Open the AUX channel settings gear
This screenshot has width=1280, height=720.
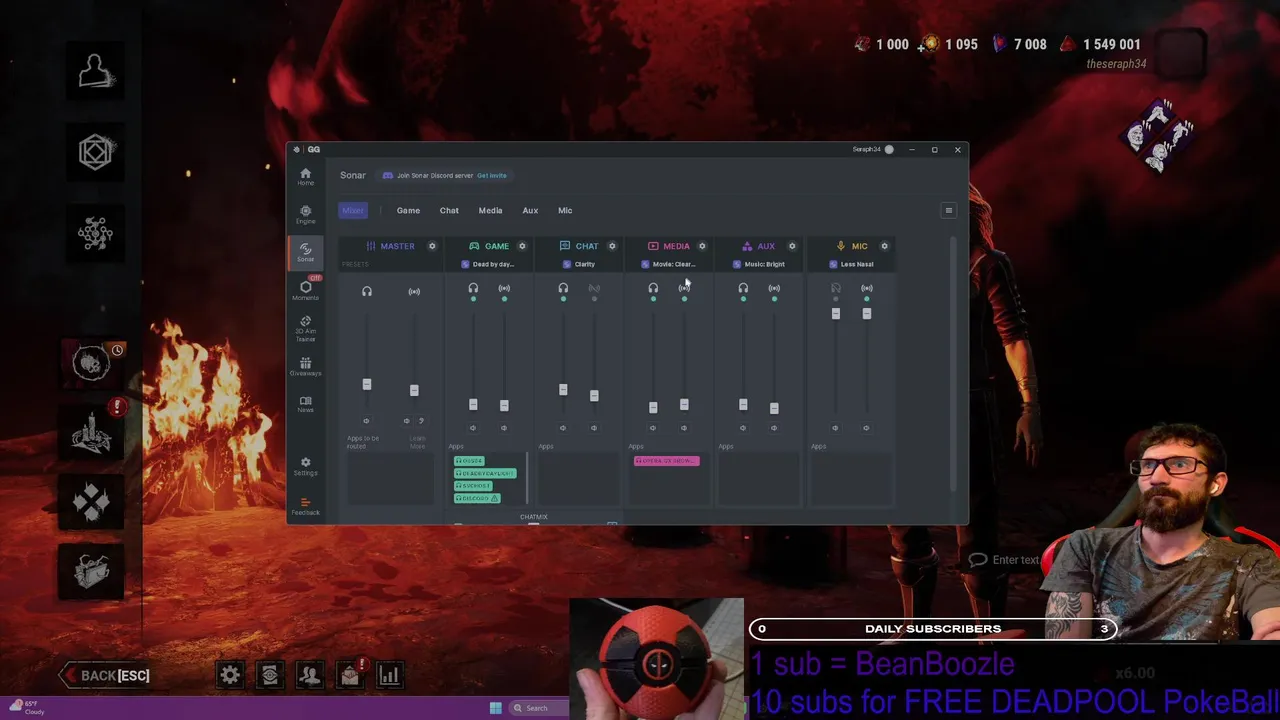click(x=792, y=246)
